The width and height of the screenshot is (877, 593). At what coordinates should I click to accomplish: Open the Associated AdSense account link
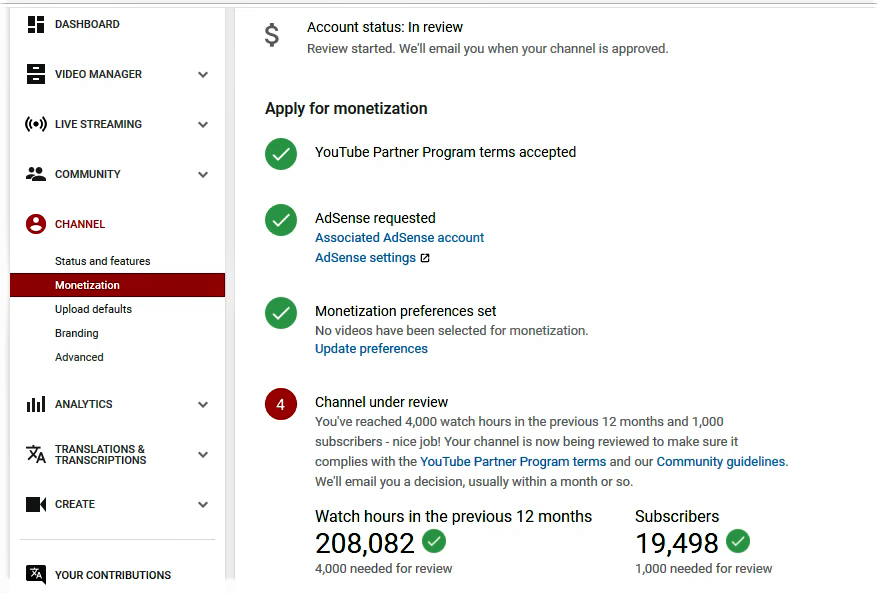pos(399,238)
